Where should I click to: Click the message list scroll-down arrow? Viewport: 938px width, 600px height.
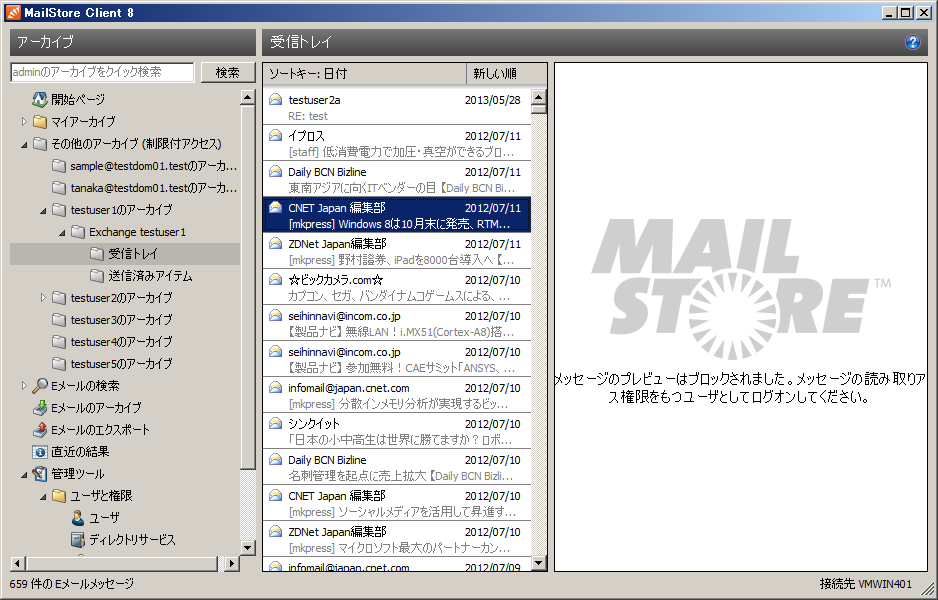point(539,563)
